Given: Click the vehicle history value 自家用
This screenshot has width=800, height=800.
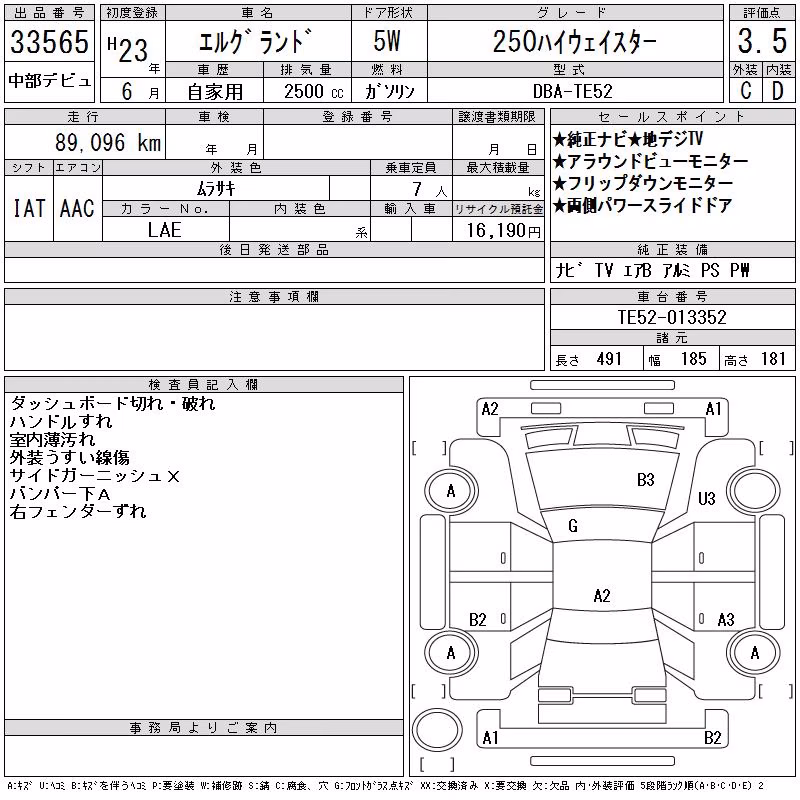Looking at the screenshot, I should [x=215, y=92].
